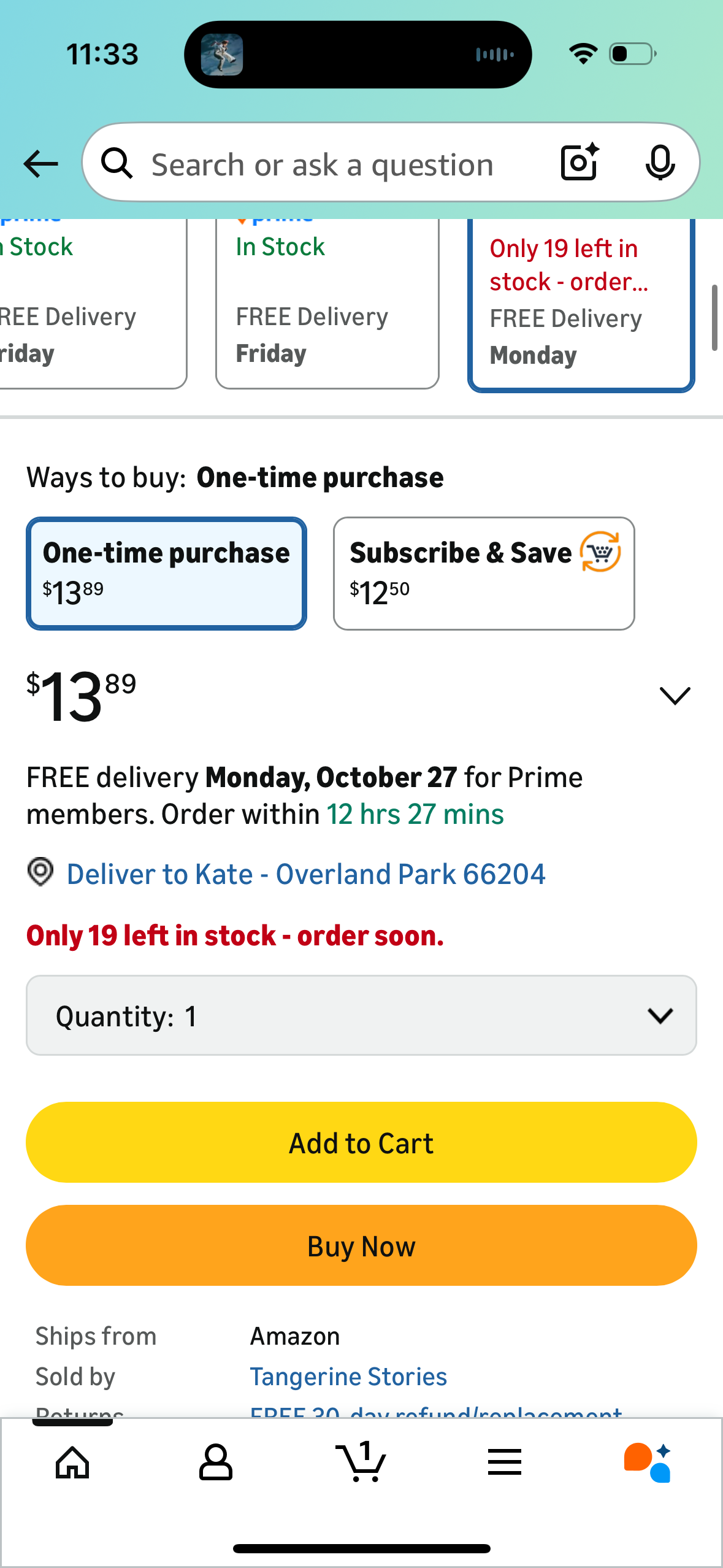Open the account profile icon
Viewport: 723px width, 1568px height.
pos(216,1462)
